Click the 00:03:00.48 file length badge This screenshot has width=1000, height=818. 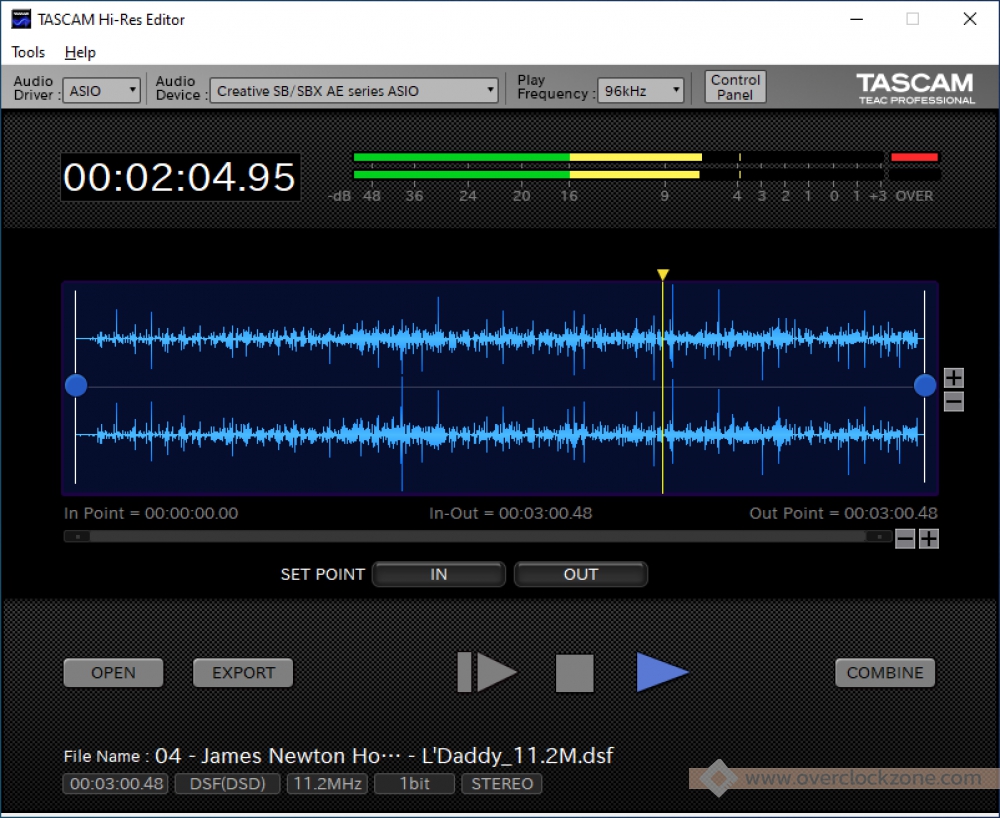click(116, 784)
